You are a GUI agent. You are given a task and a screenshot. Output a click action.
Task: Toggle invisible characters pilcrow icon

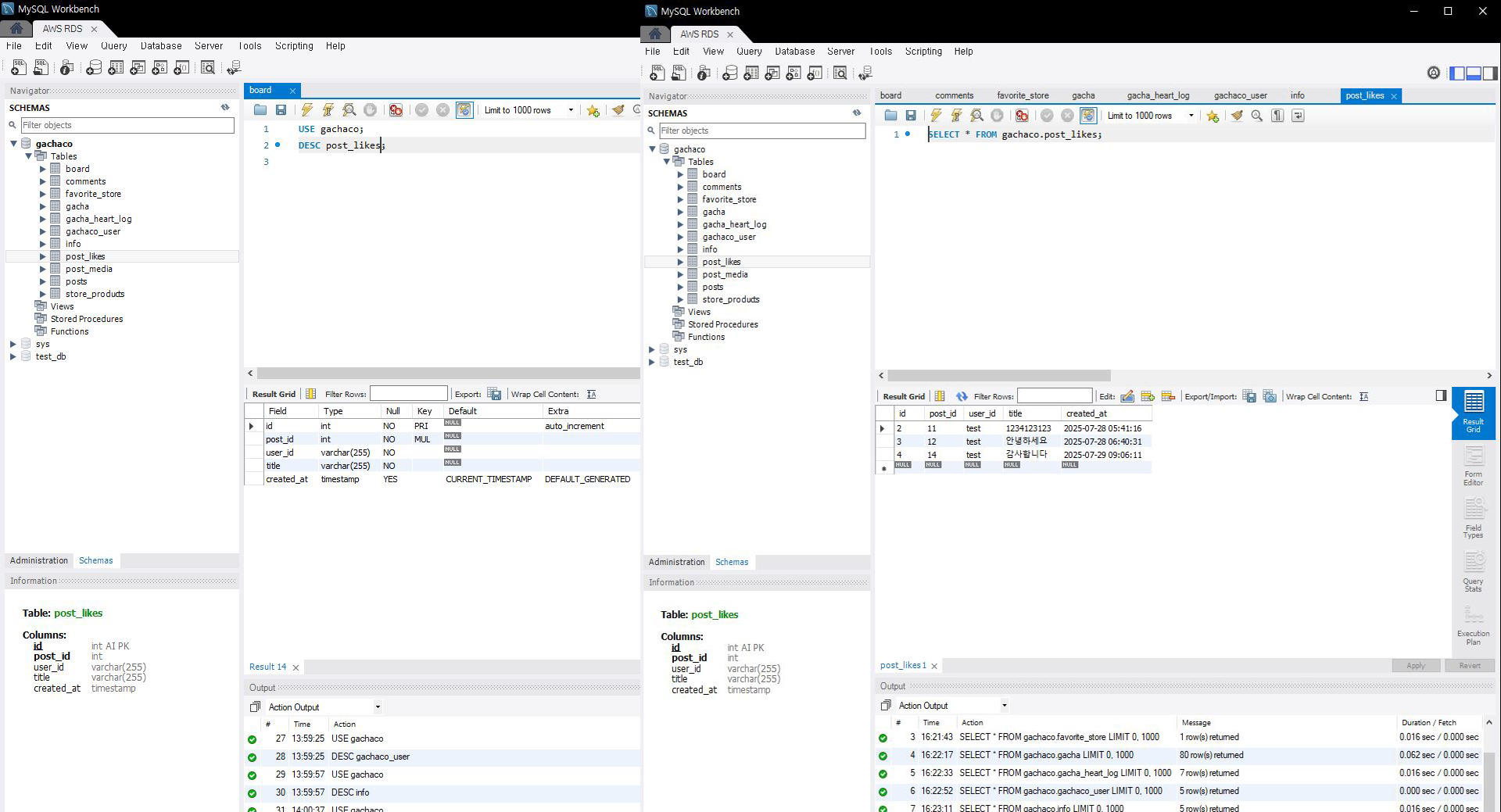tap(1277, 116)
